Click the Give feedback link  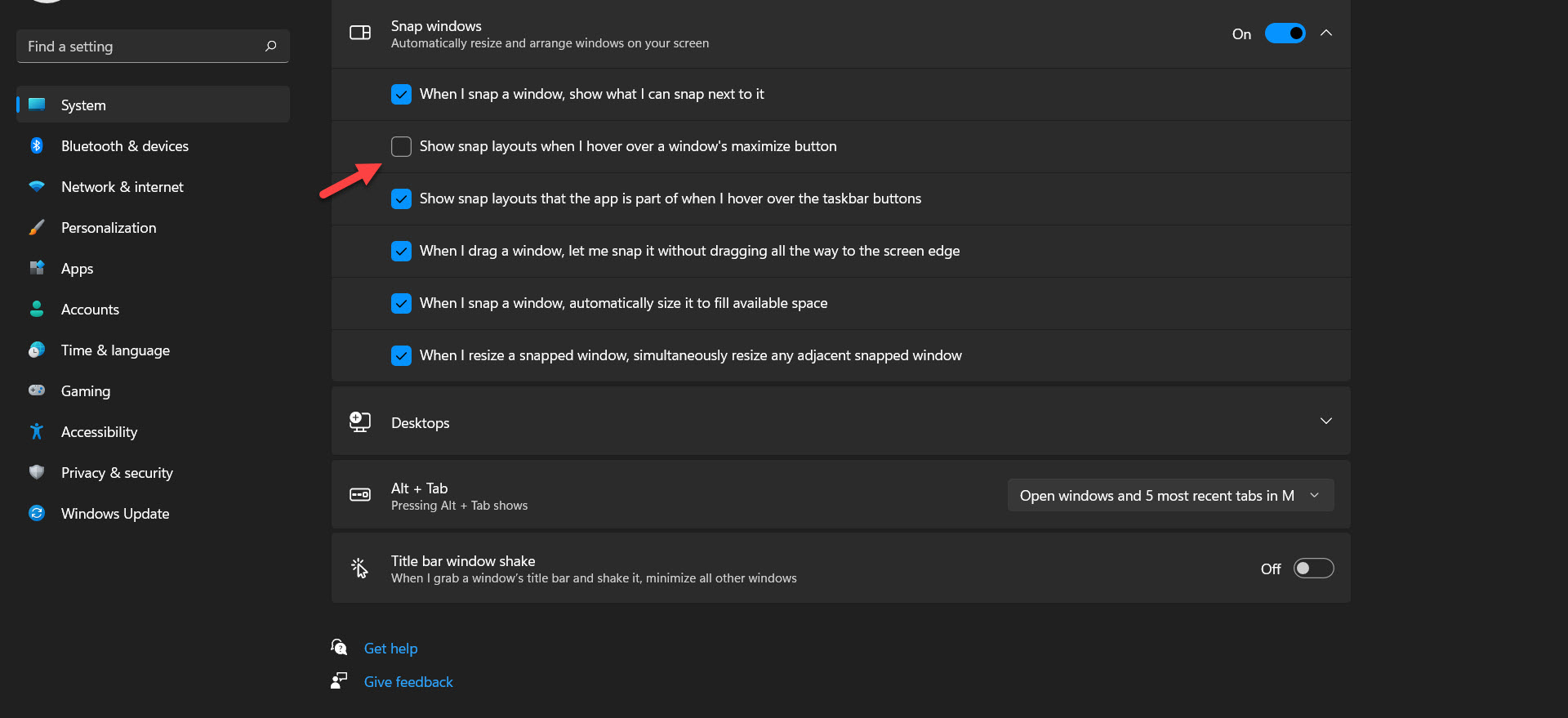pos(408,682)
